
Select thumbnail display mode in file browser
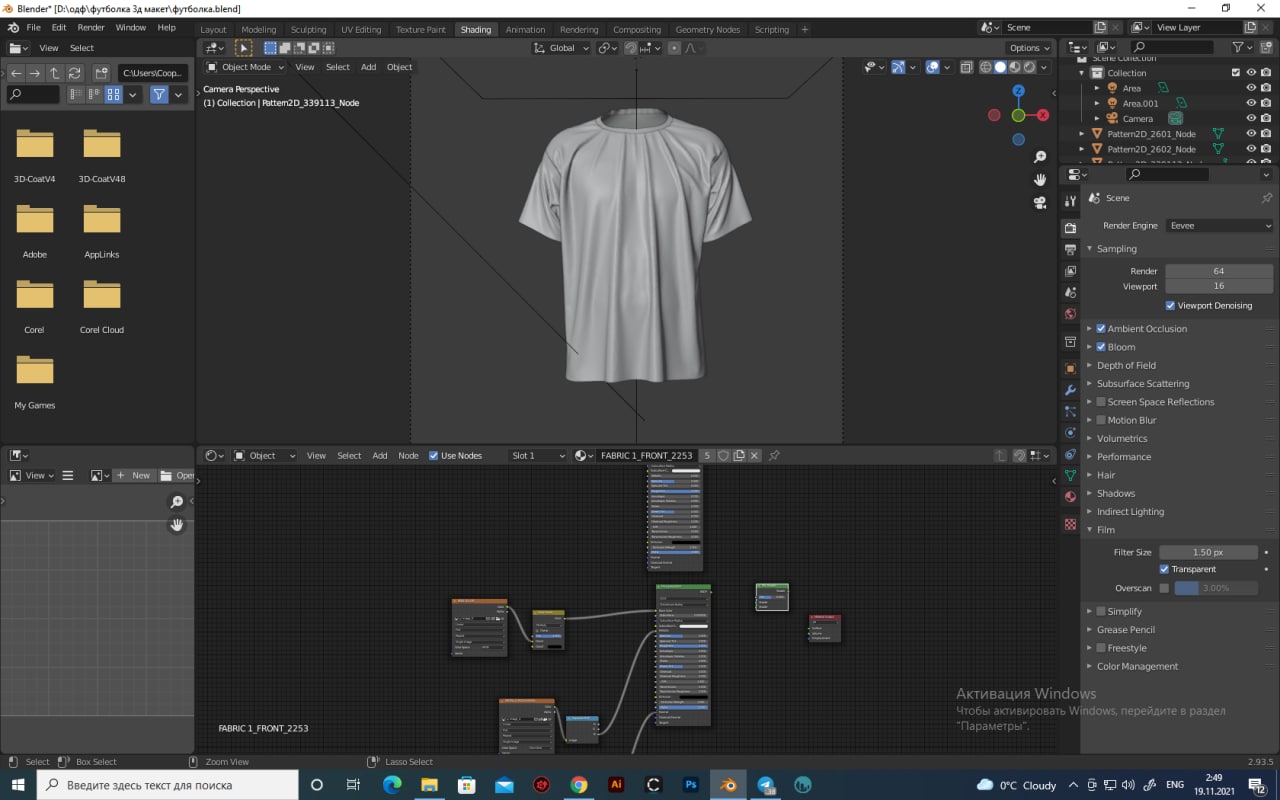[114, 94]
